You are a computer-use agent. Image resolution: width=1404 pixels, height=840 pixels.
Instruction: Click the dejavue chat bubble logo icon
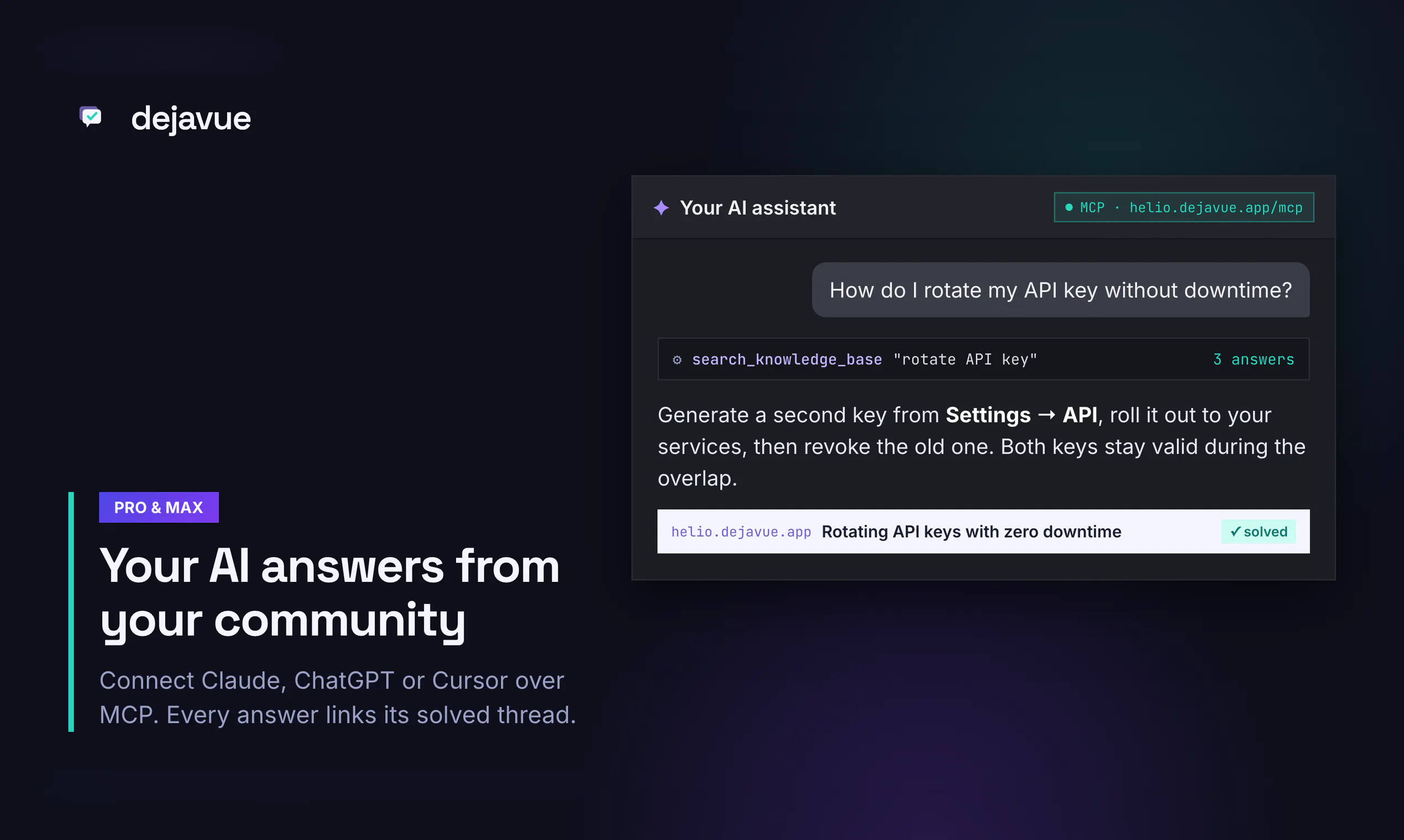click(91, 117)
